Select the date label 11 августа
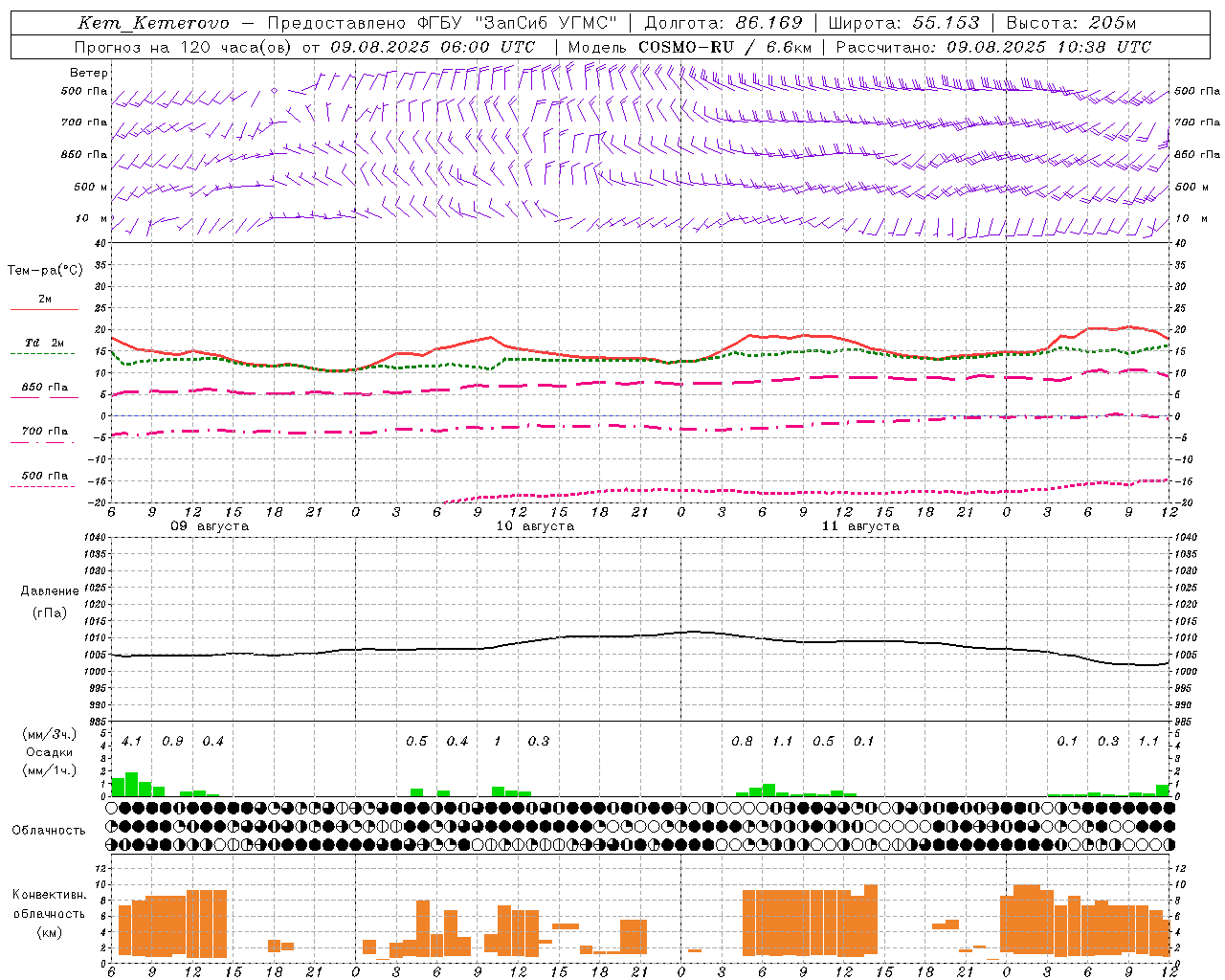Image resolution: width=1225 pixels, height=980 pixels. click(860, 526)
